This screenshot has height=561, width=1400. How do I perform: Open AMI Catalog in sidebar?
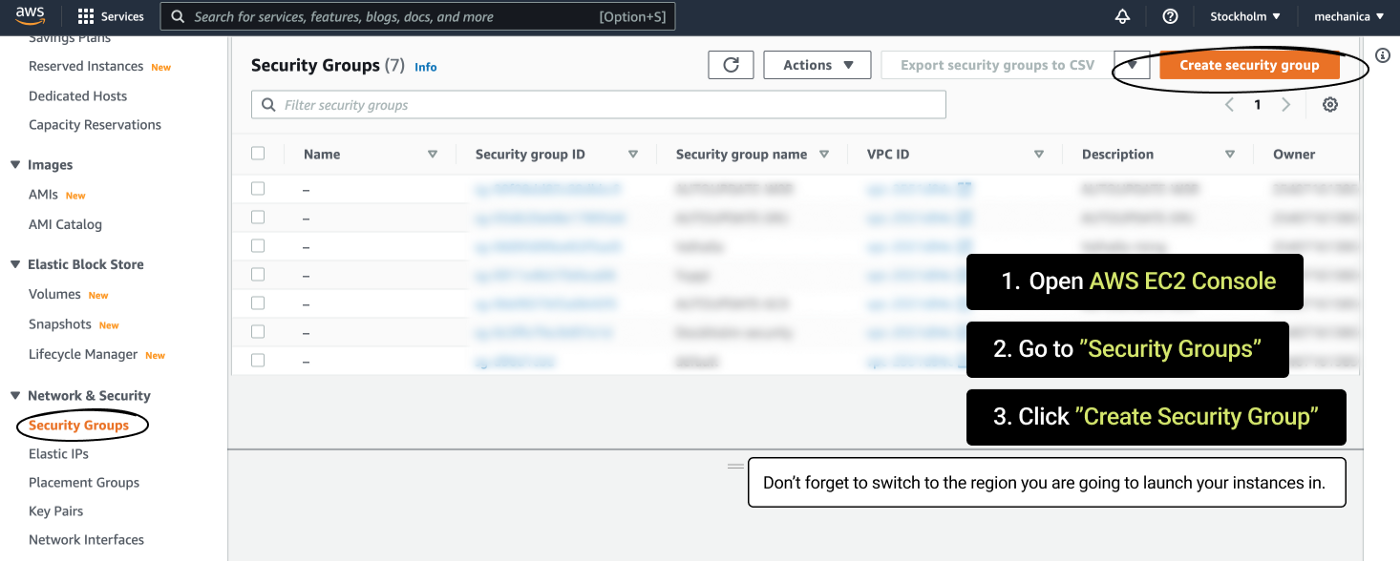pyautogui.click(x=65, y=224)
